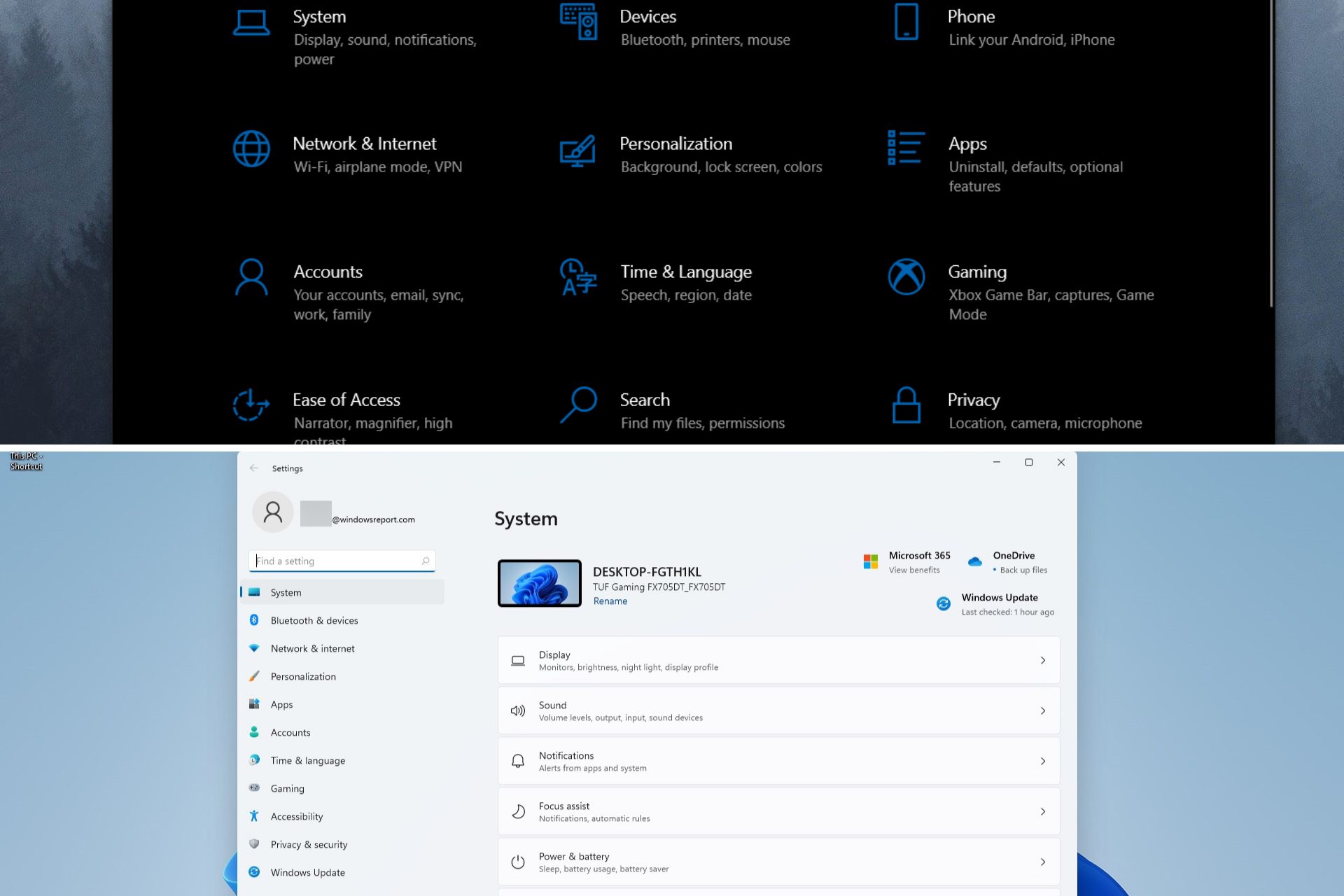Open the Phone icon in dark Settings
The height and width of the screenshot is (896, 1344).
[x=906, y=22]
